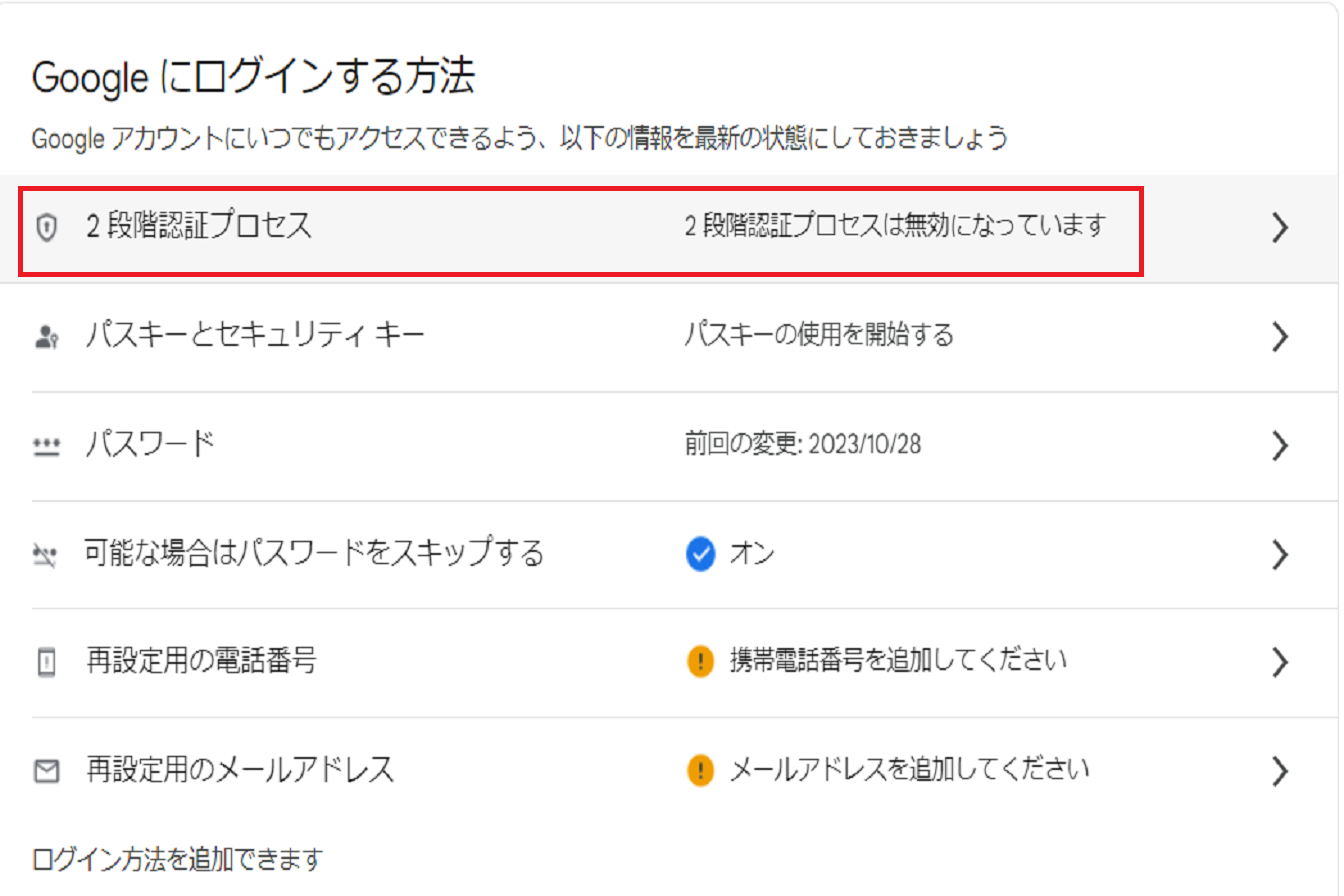Click the orange warning icon beside 携帯電話番号を追加してください
Screen dimensions: 1344x896
[701, 661]
